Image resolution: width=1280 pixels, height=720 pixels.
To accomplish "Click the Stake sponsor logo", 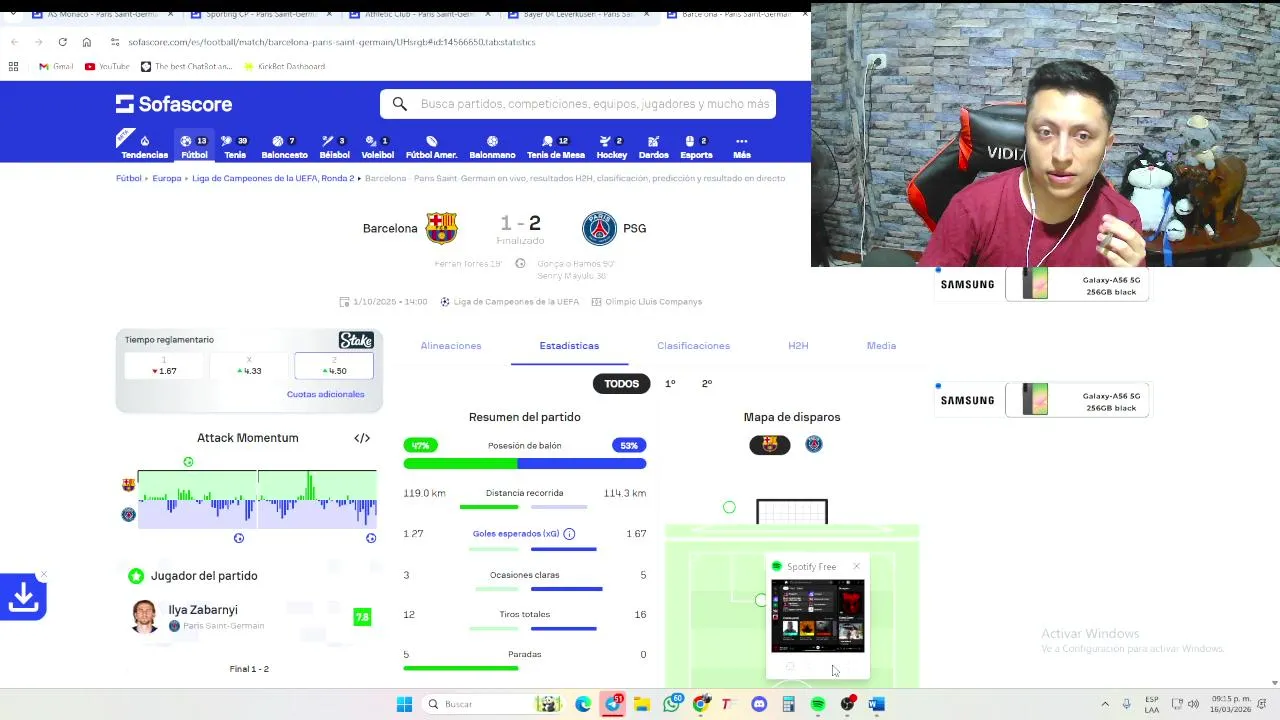I will (x=356, y=340).
